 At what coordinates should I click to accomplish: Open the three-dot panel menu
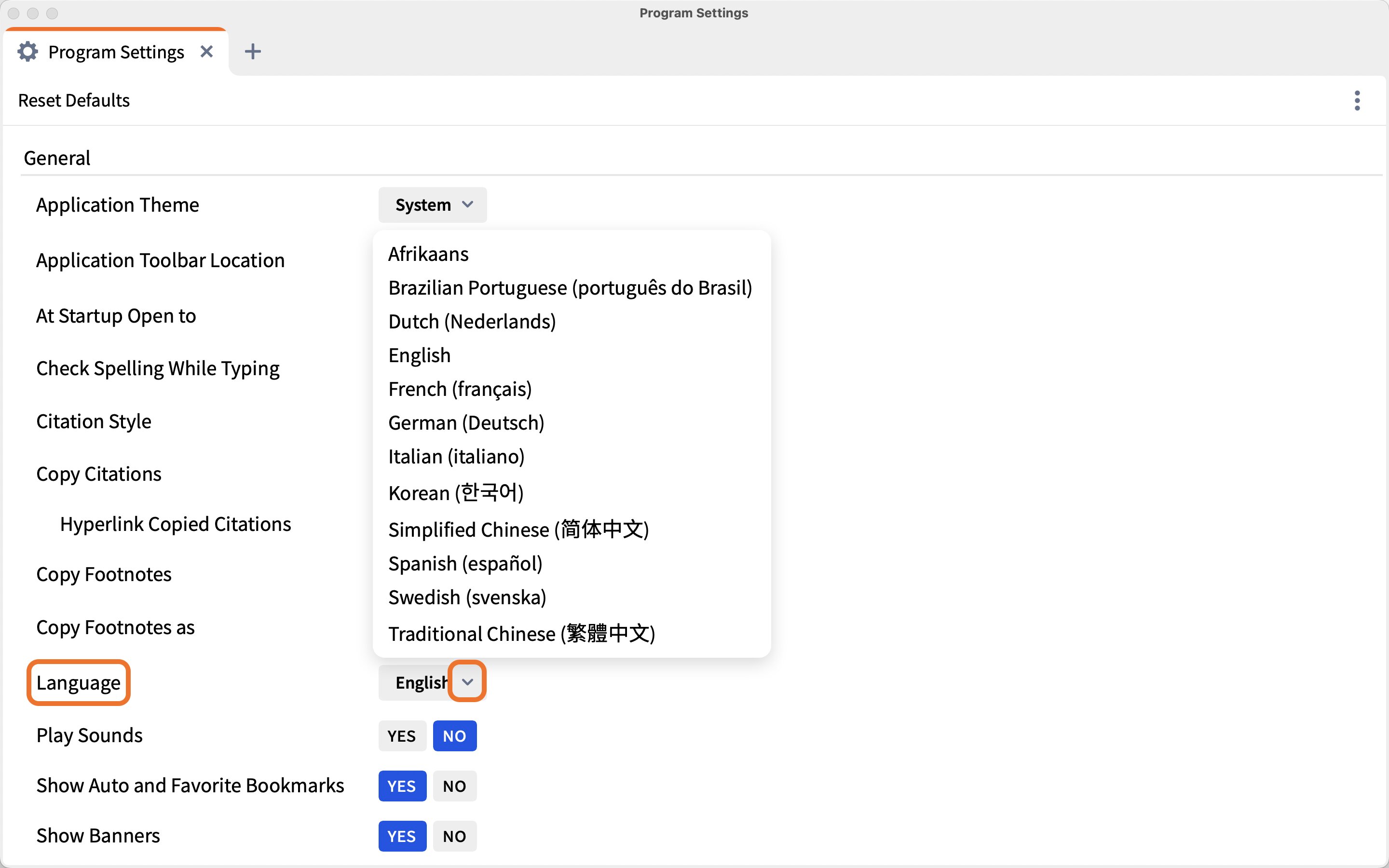point(1357,100)
